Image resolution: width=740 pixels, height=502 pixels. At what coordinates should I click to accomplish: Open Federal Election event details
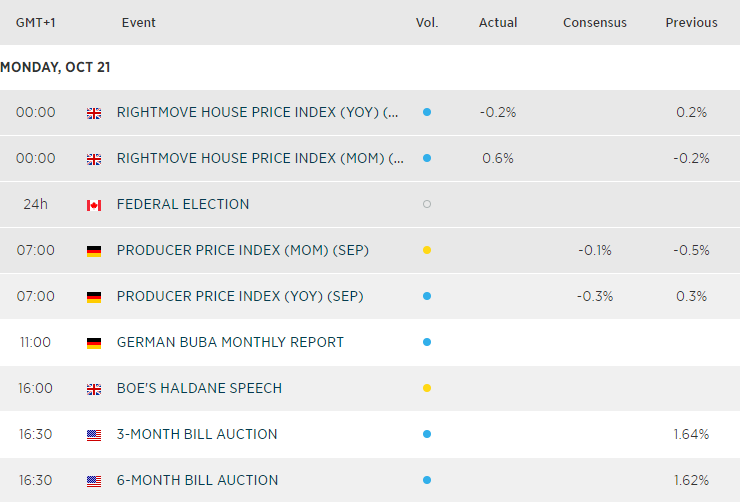(x=183, y=205)
